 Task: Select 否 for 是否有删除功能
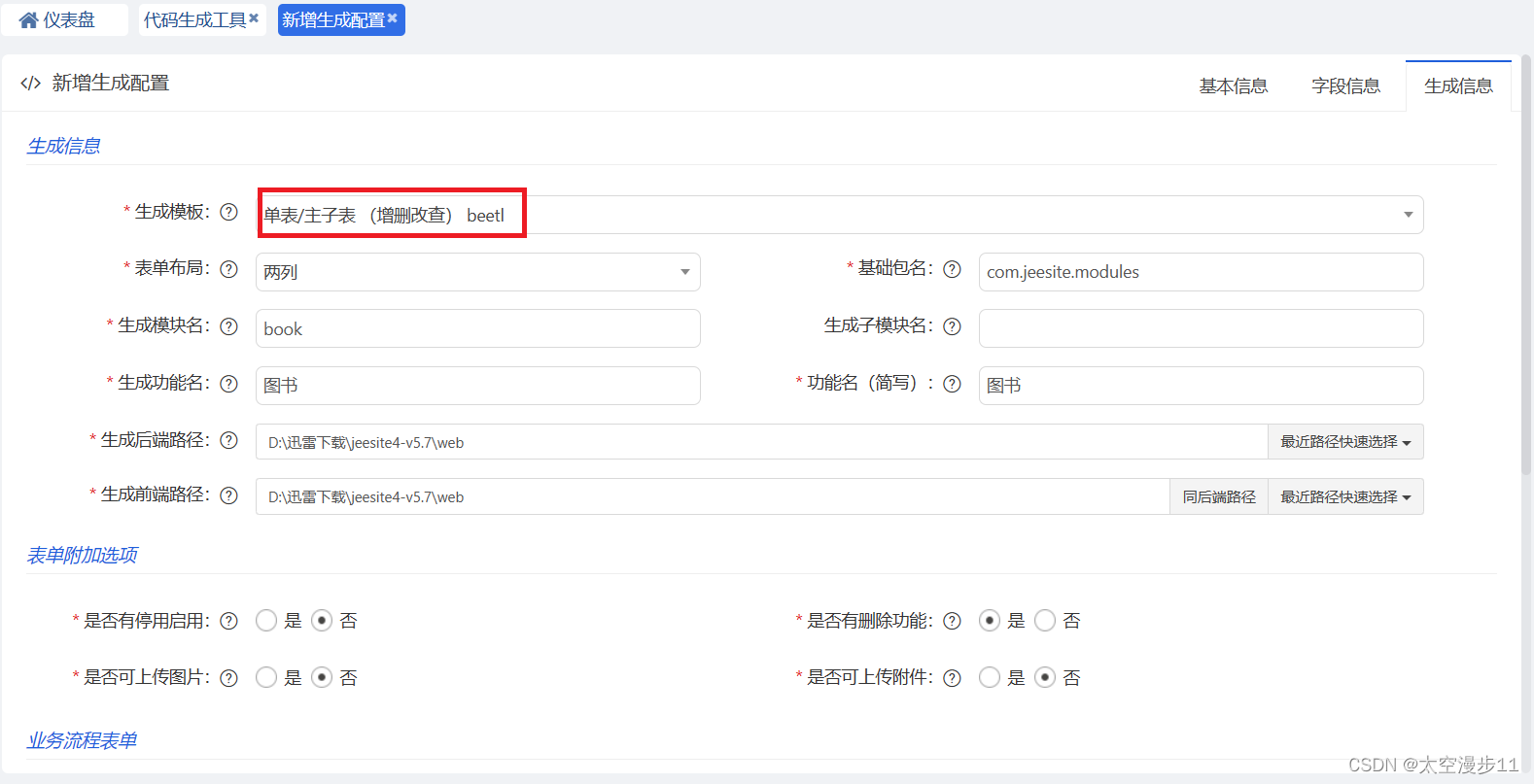click(1045, 621)
